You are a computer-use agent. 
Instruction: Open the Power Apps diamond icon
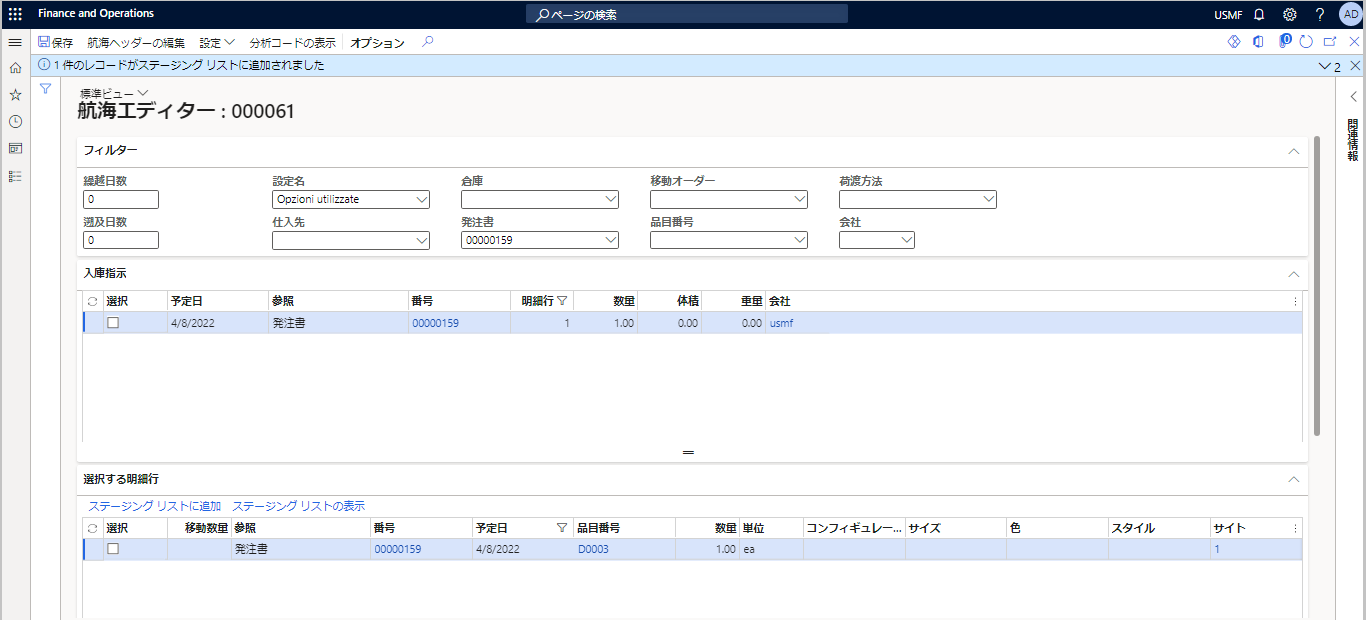(x=1234, y=42)
